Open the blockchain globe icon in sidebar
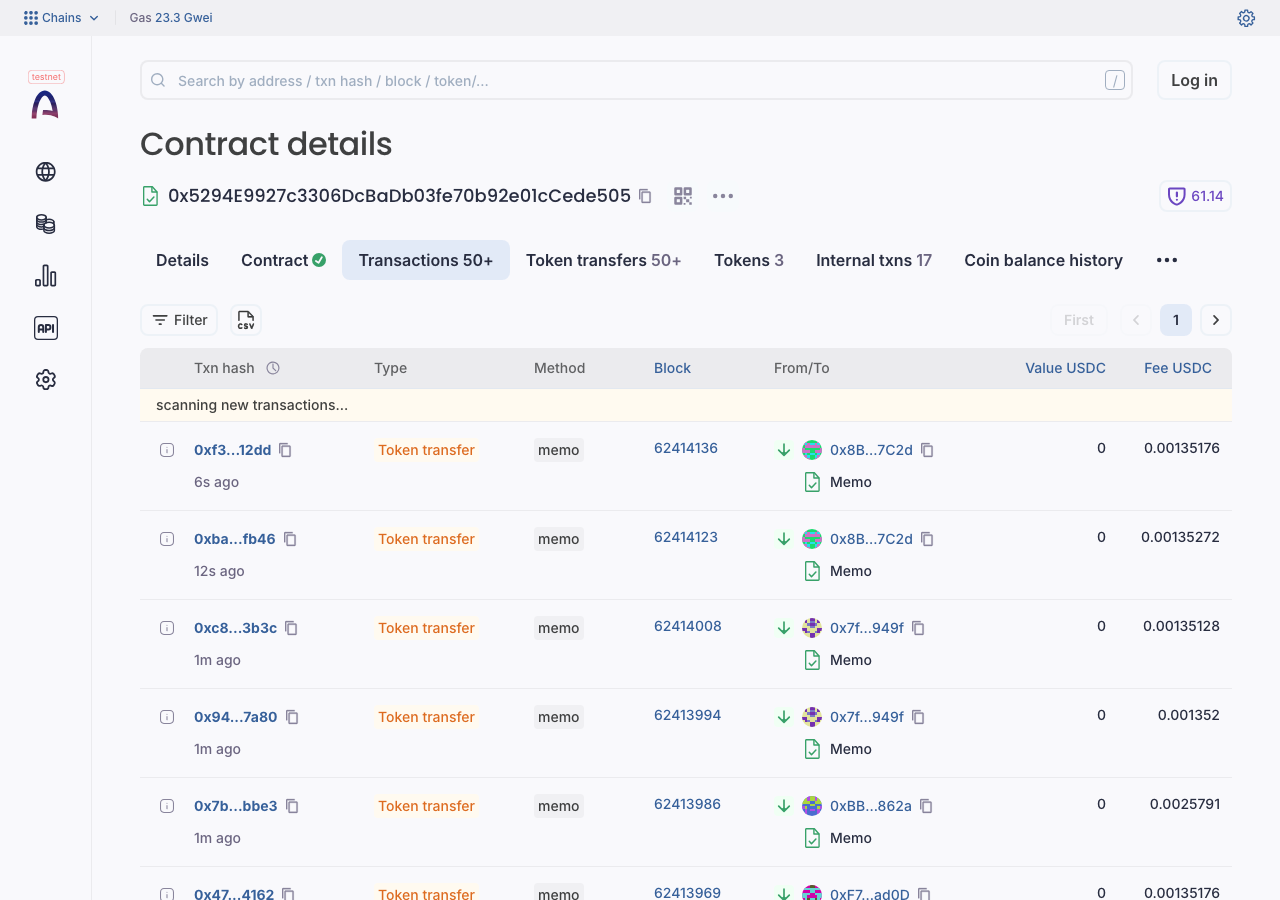 click(x=45, y=172)
